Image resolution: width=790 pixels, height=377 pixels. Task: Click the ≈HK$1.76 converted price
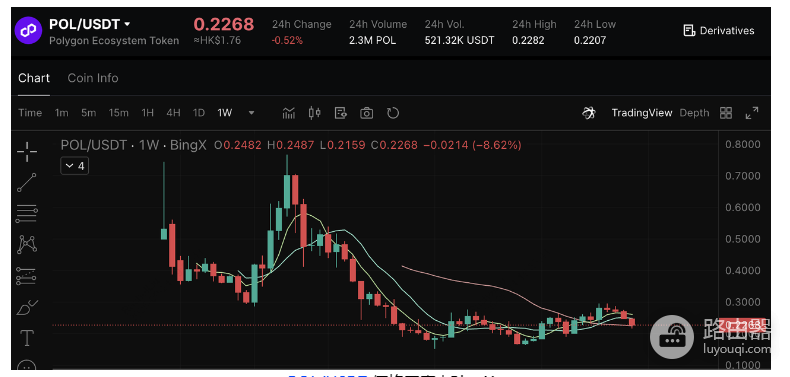pos(217,40)
